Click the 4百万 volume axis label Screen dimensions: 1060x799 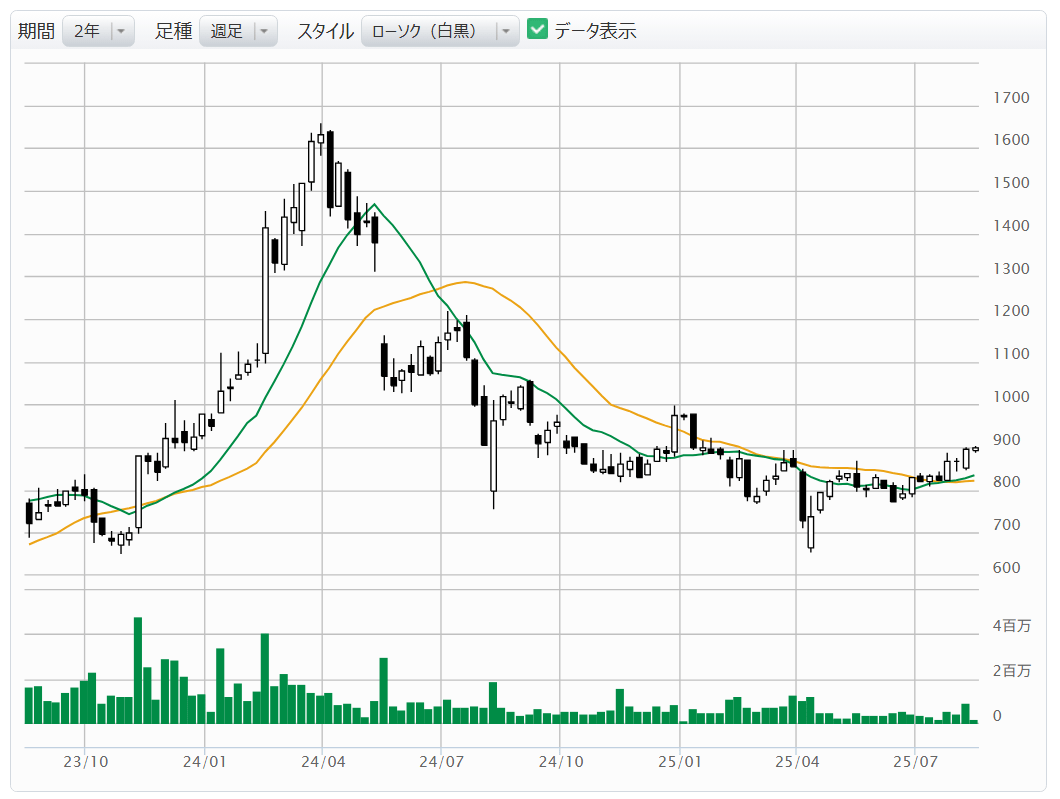(1011, 626)
